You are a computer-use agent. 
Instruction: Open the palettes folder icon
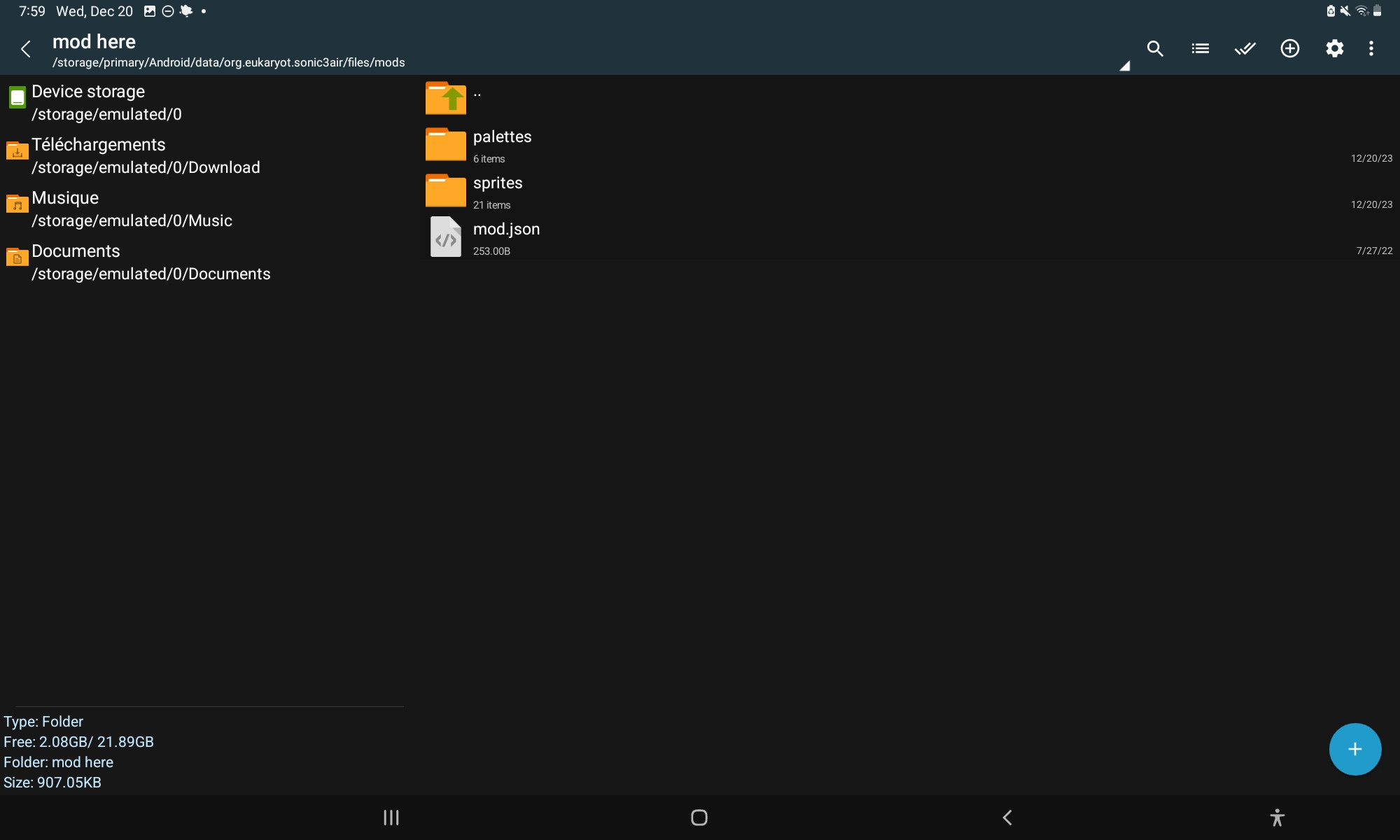click(x=446, y=144)
